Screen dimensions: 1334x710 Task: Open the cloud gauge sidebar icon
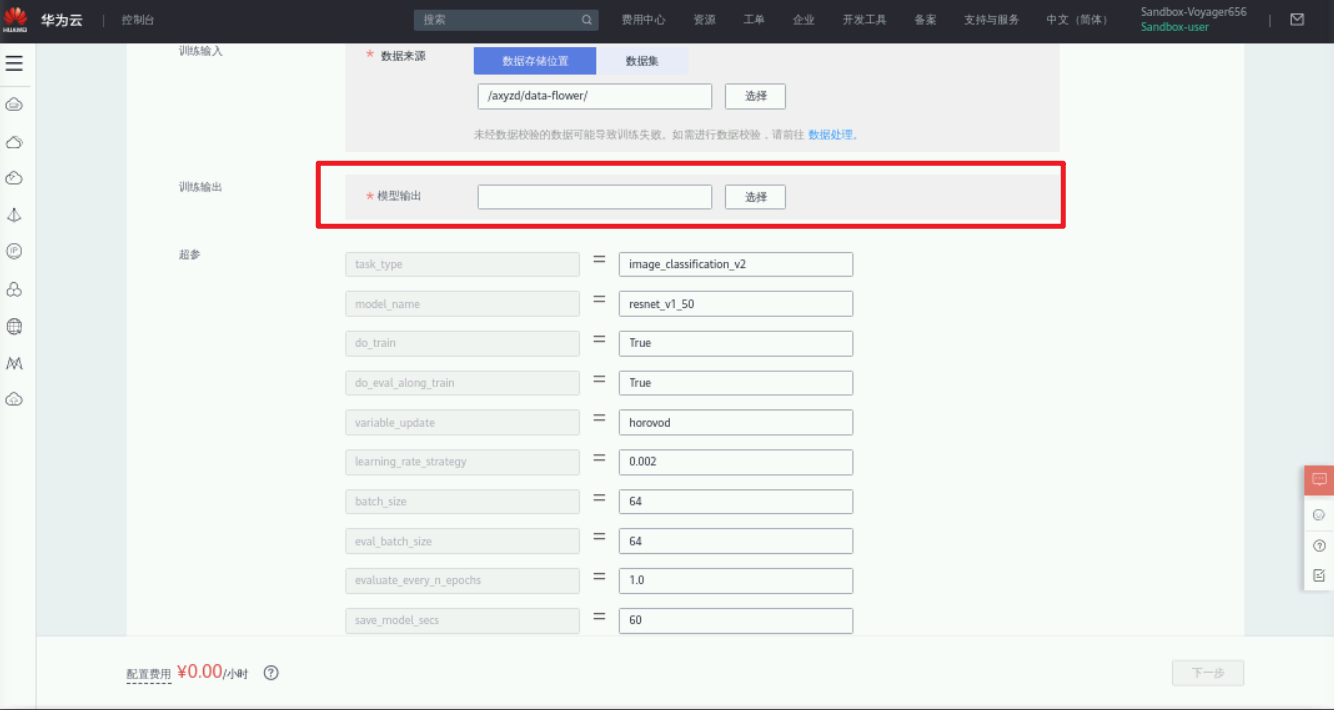click(x=14, y=178)
